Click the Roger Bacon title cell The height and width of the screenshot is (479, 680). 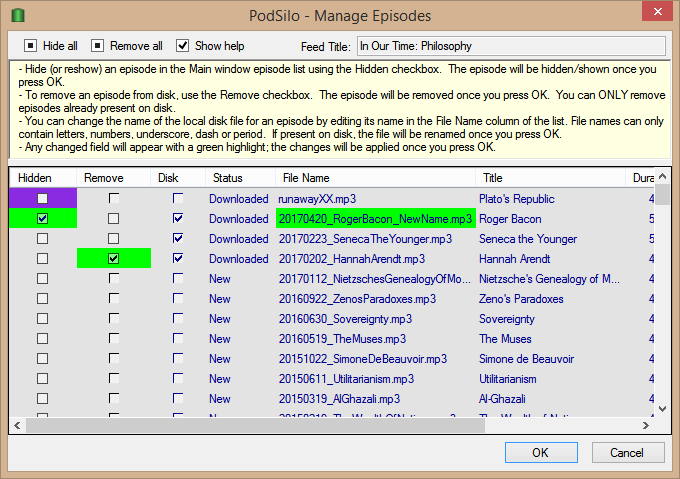(510, 219)
